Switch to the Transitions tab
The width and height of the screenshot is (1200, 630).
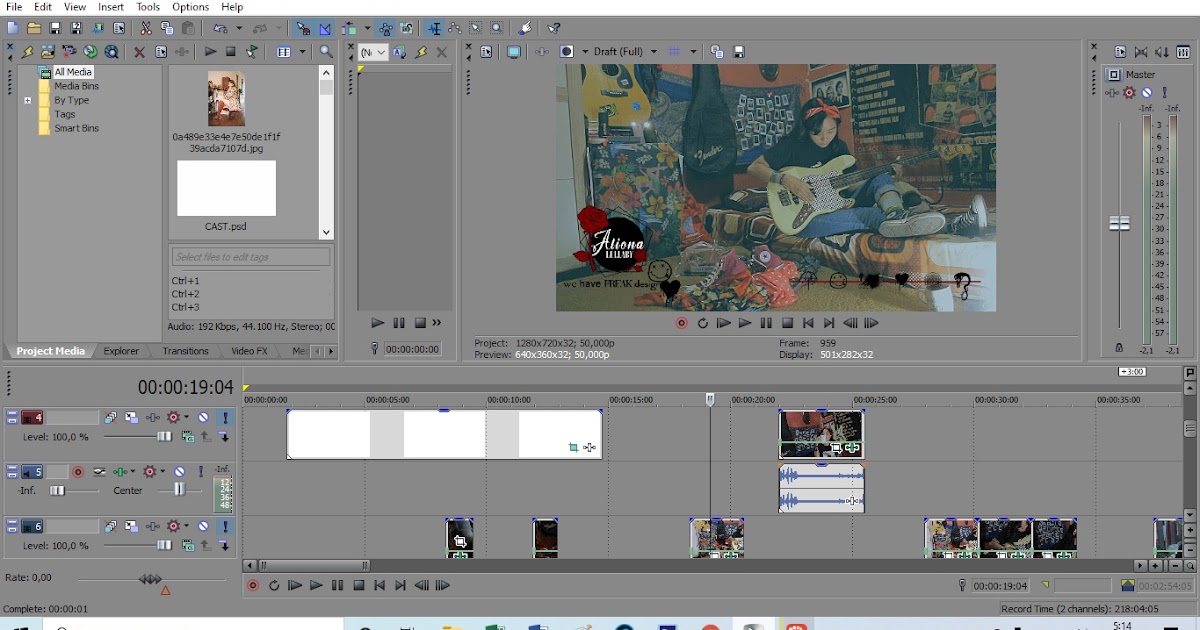point(185,351)
